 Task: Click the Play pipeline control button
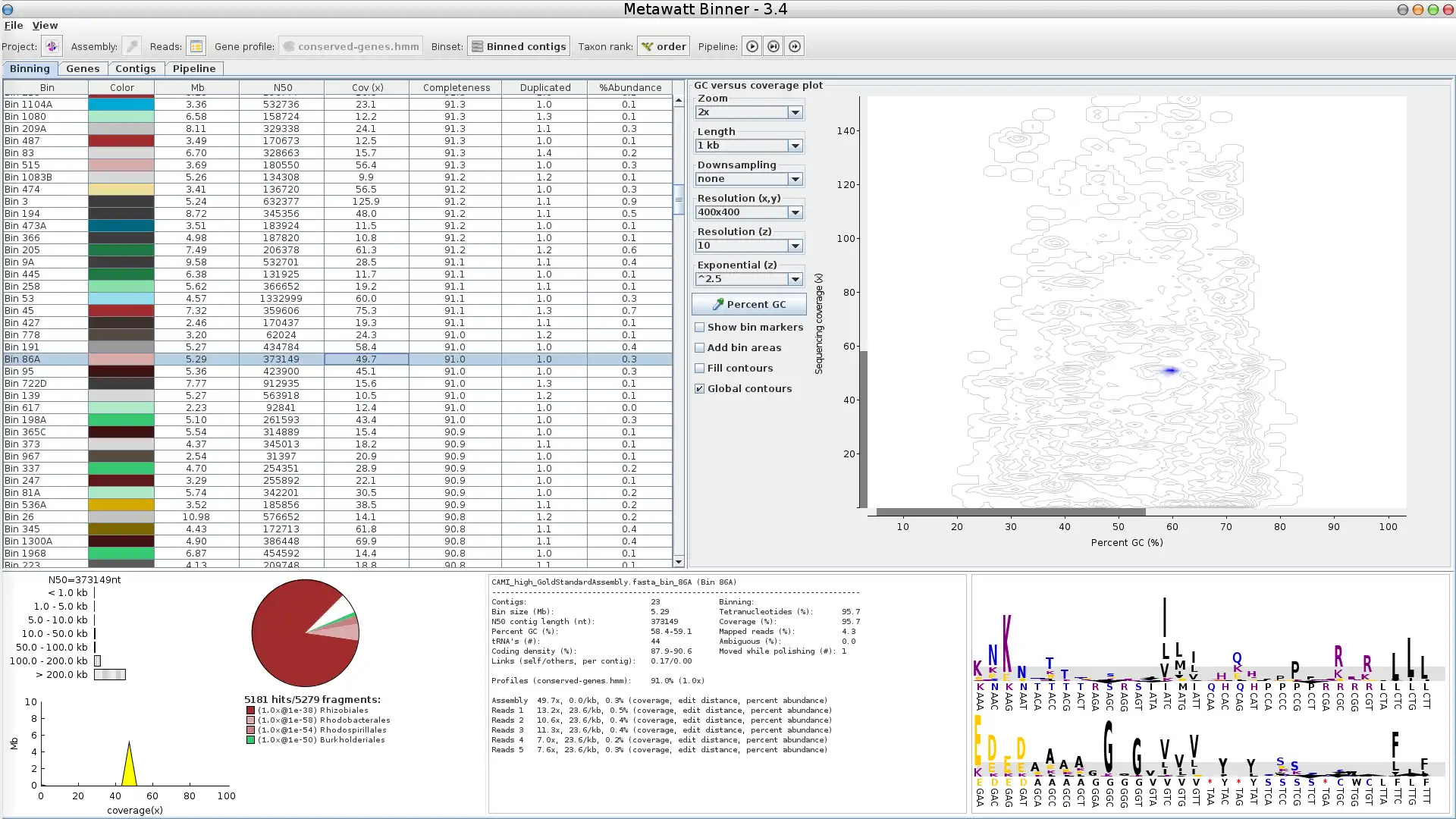point(751,46)
